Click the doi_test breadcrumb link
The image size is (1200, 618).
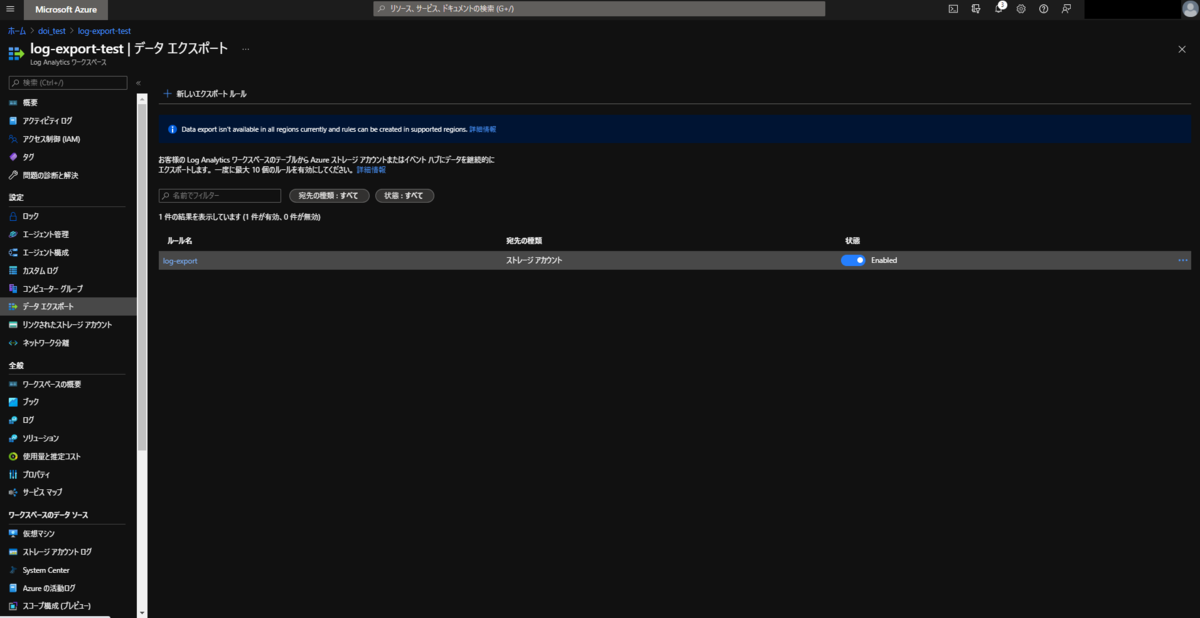[52, 31]
